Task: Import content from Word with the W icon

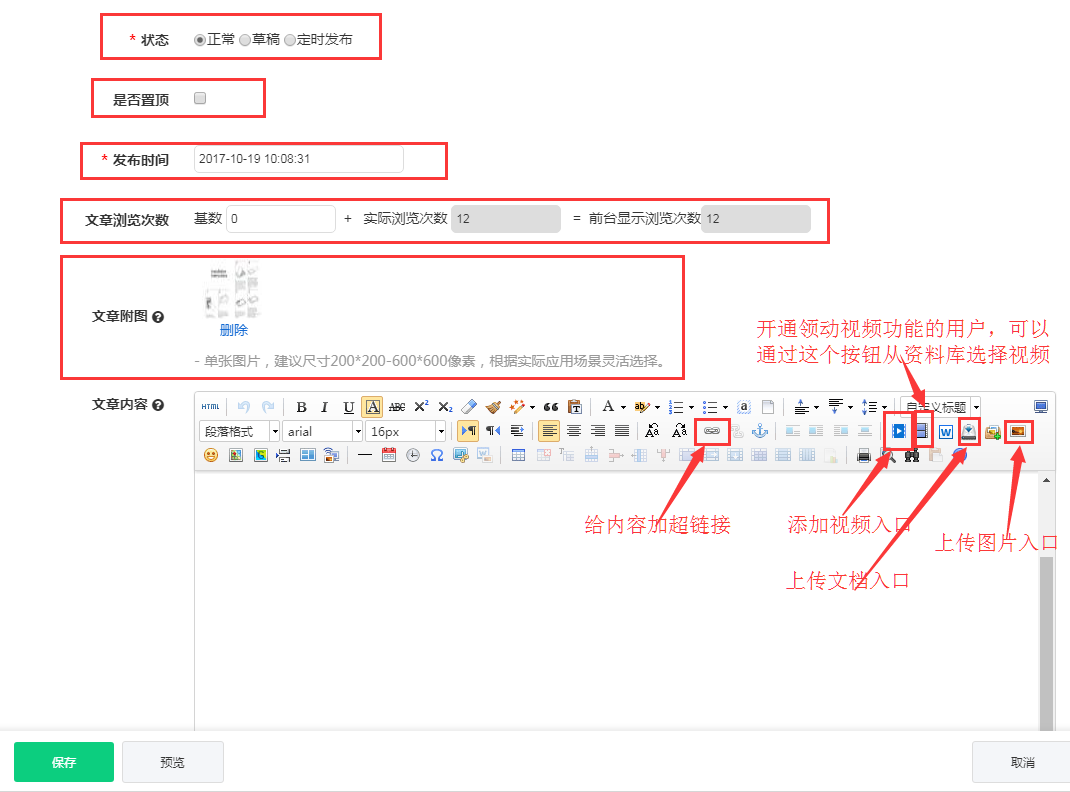Action: 945,431
